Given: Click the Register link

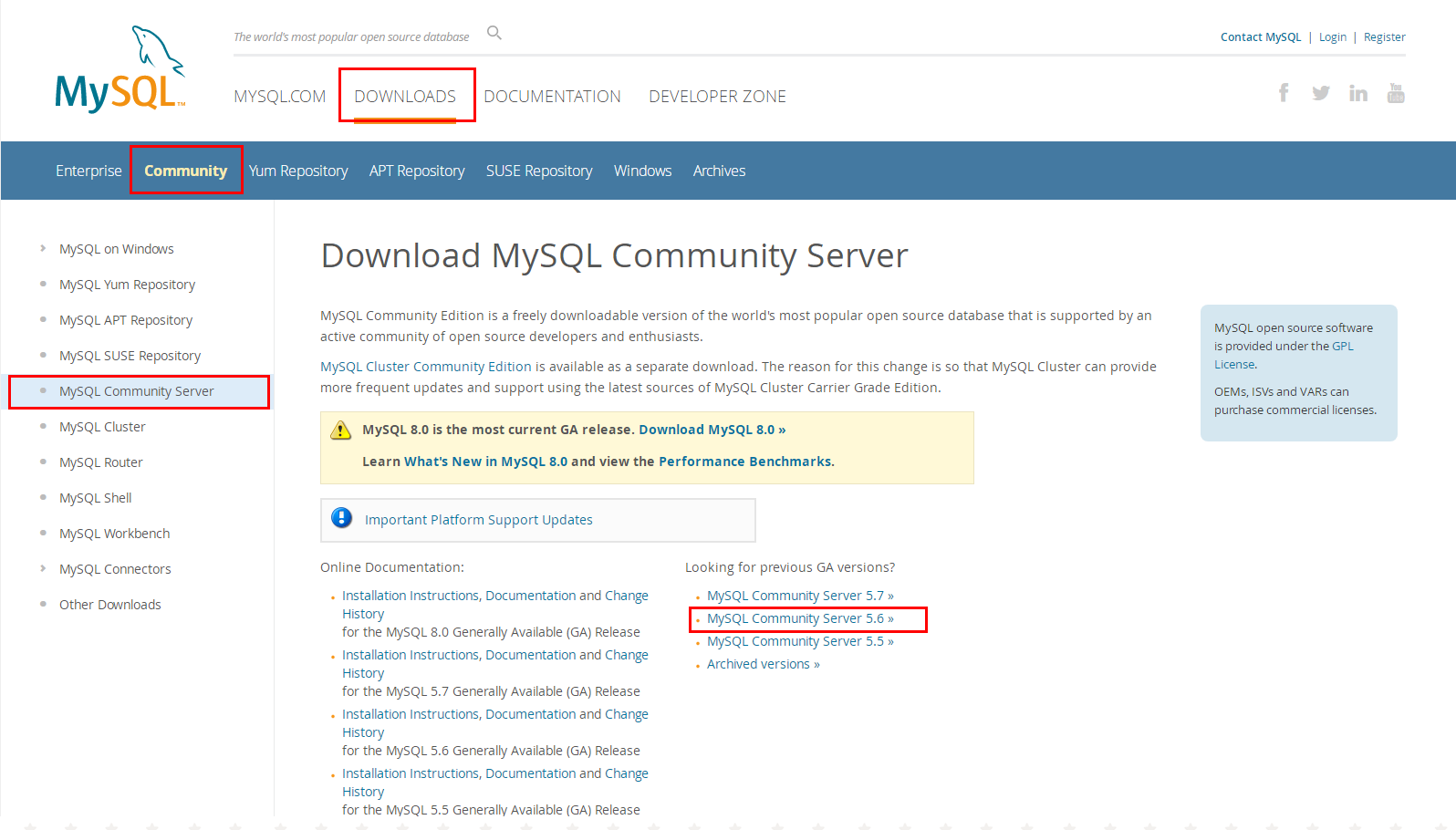Looking at the screenshot, I should [1385, 37].
